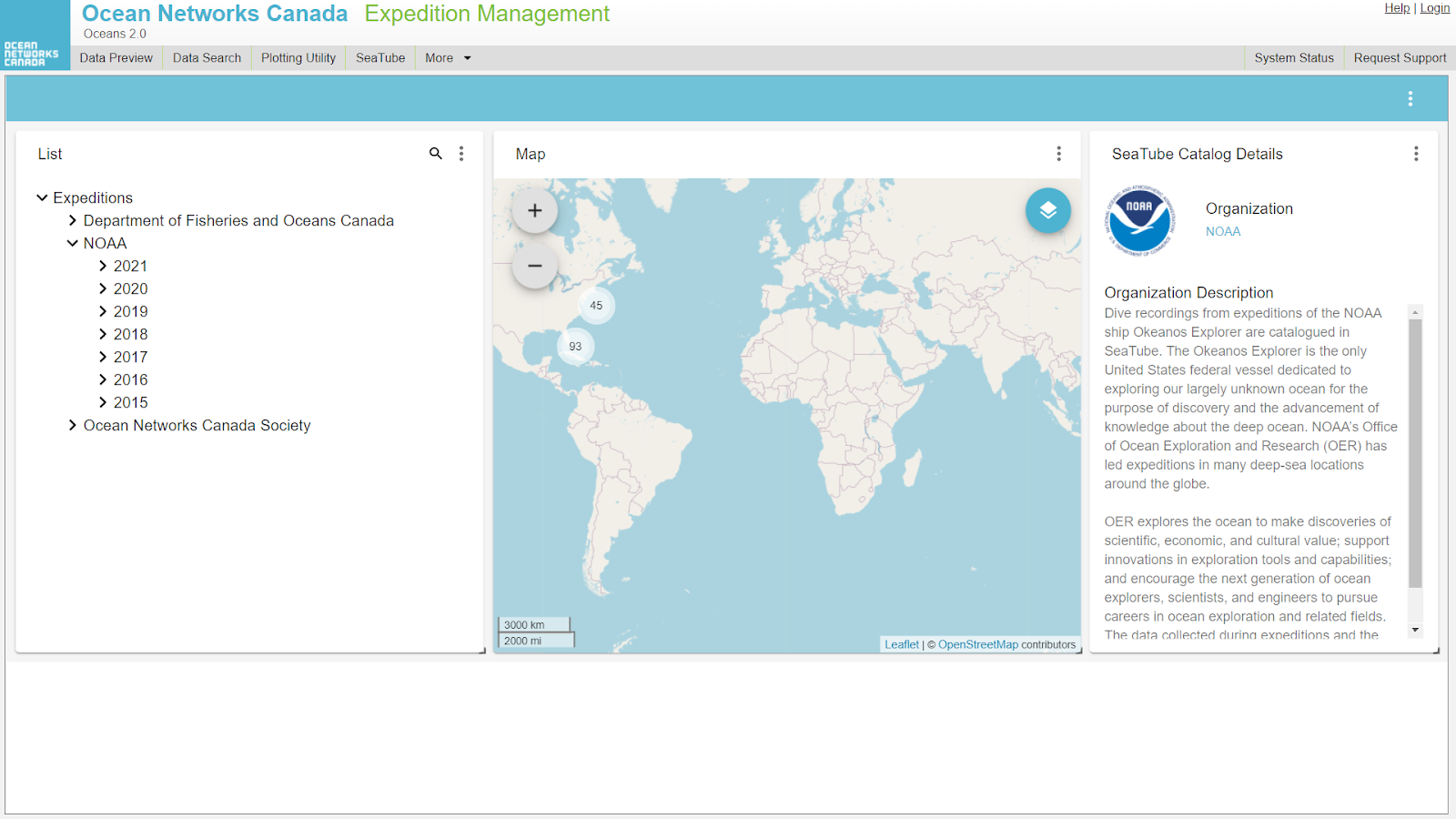Click the Request Support button
The height and width of the screenshot is (819, 1456).
pos(1399,58)
